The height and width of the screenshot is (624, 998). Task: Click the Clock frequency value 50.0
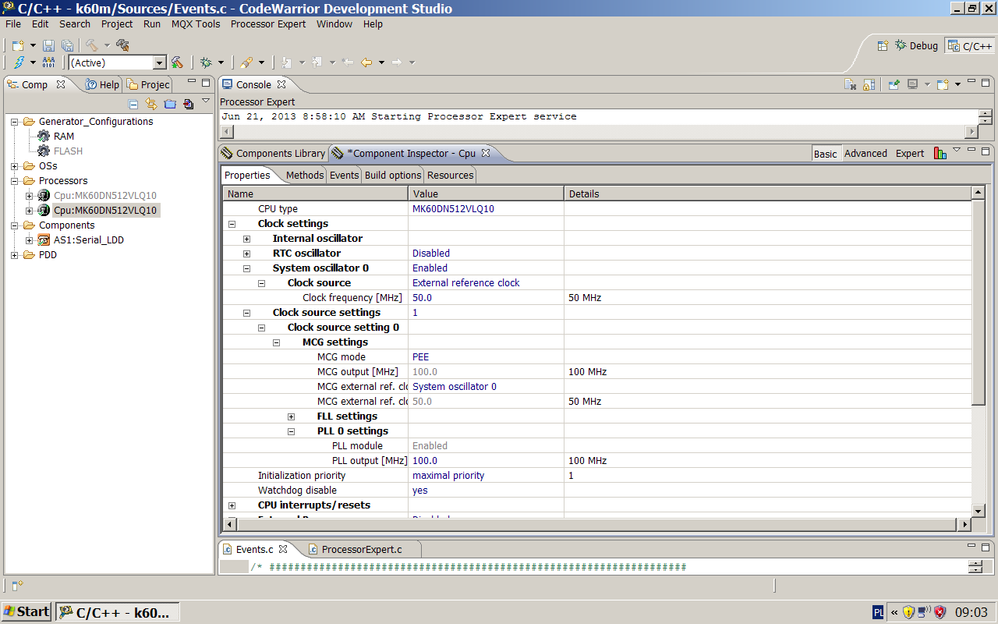click(x=422, y=298)
